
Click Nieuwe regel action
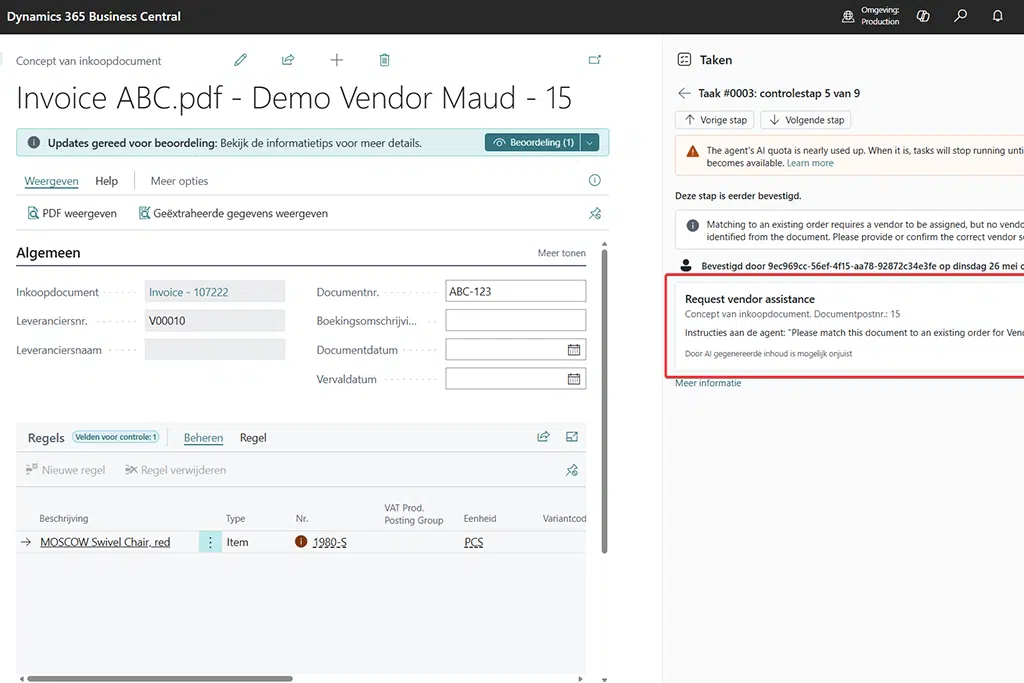[65, 470]
